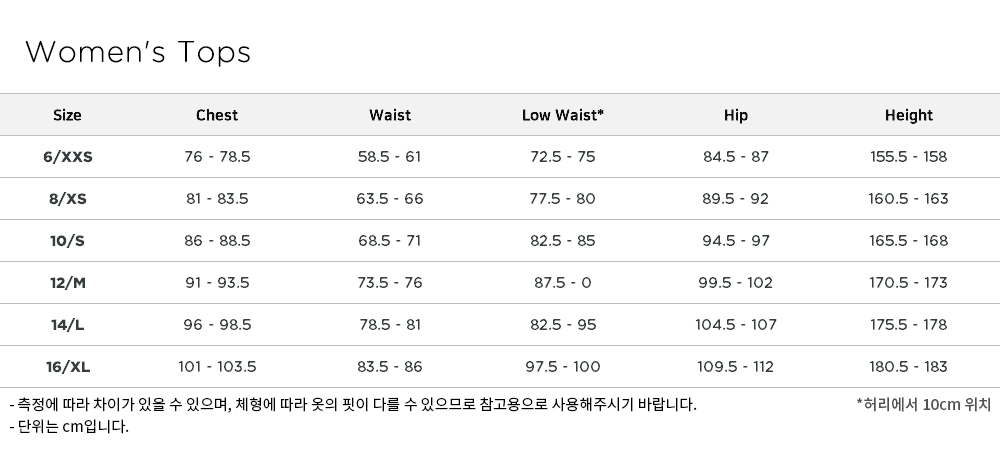Select the 14/L size row label

tap(68, 325)
